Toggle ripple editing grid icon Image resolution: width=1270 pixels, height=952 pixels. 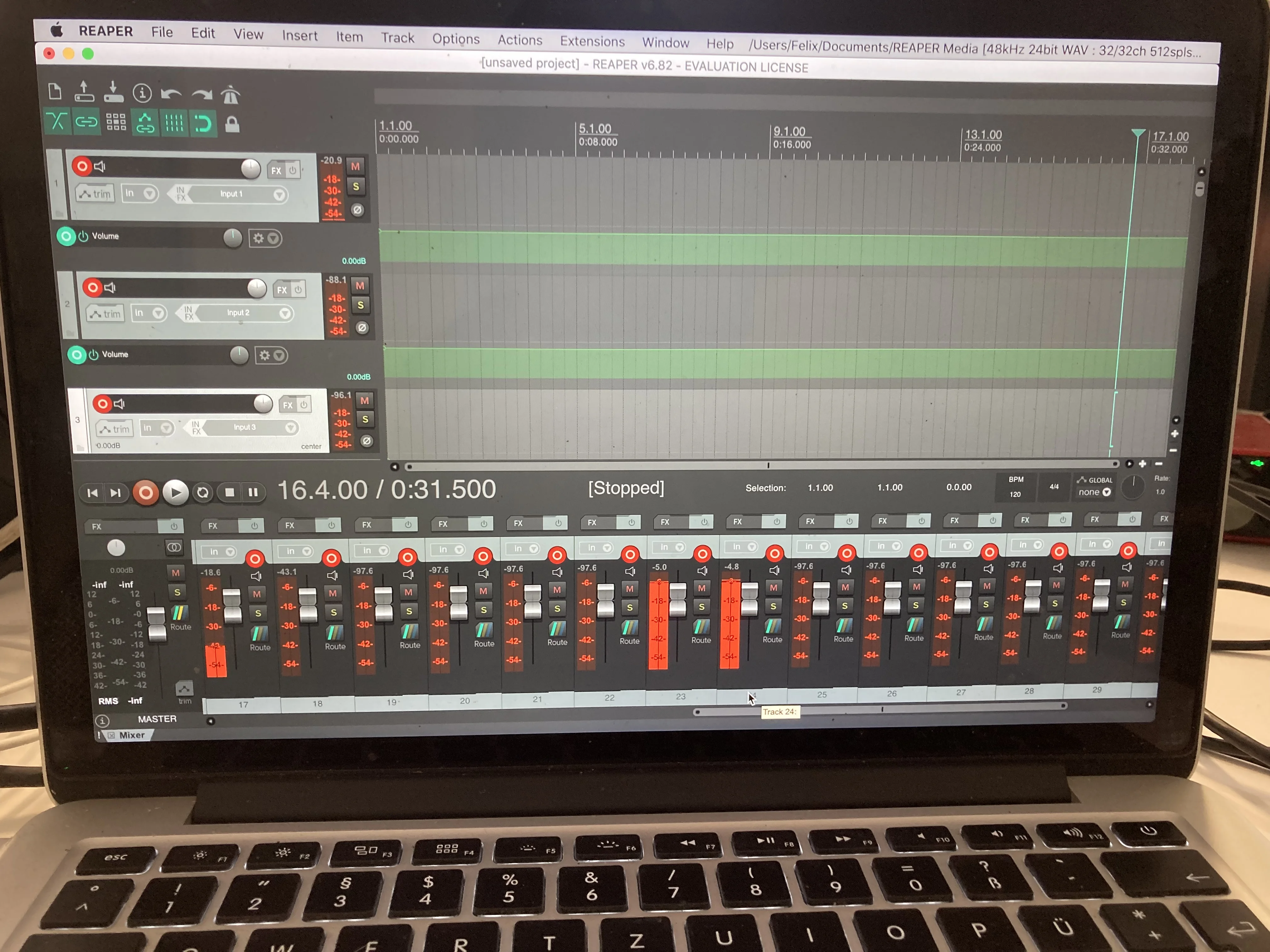(116, 122)
